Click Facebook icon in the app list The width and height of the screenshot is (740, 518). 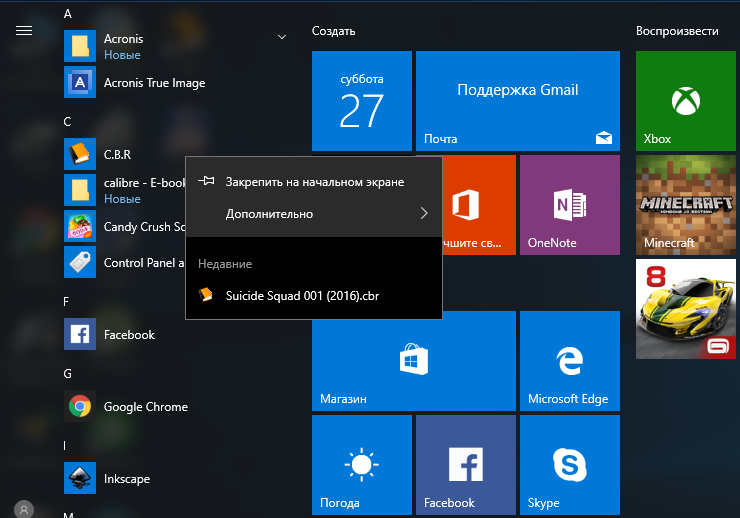click(80, 334)
